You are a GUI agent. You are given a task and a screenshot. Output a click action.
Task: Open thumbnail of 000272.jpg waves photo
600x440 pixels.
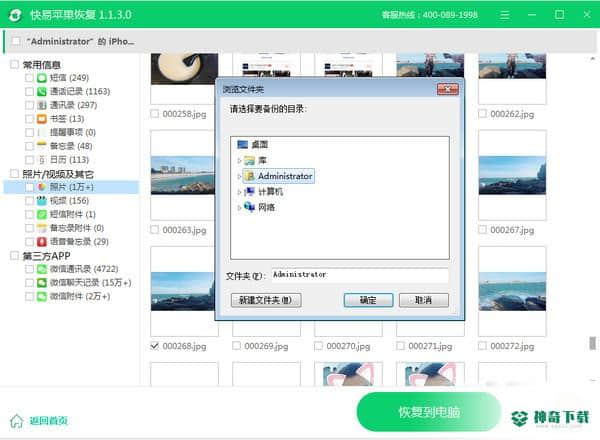512,291
